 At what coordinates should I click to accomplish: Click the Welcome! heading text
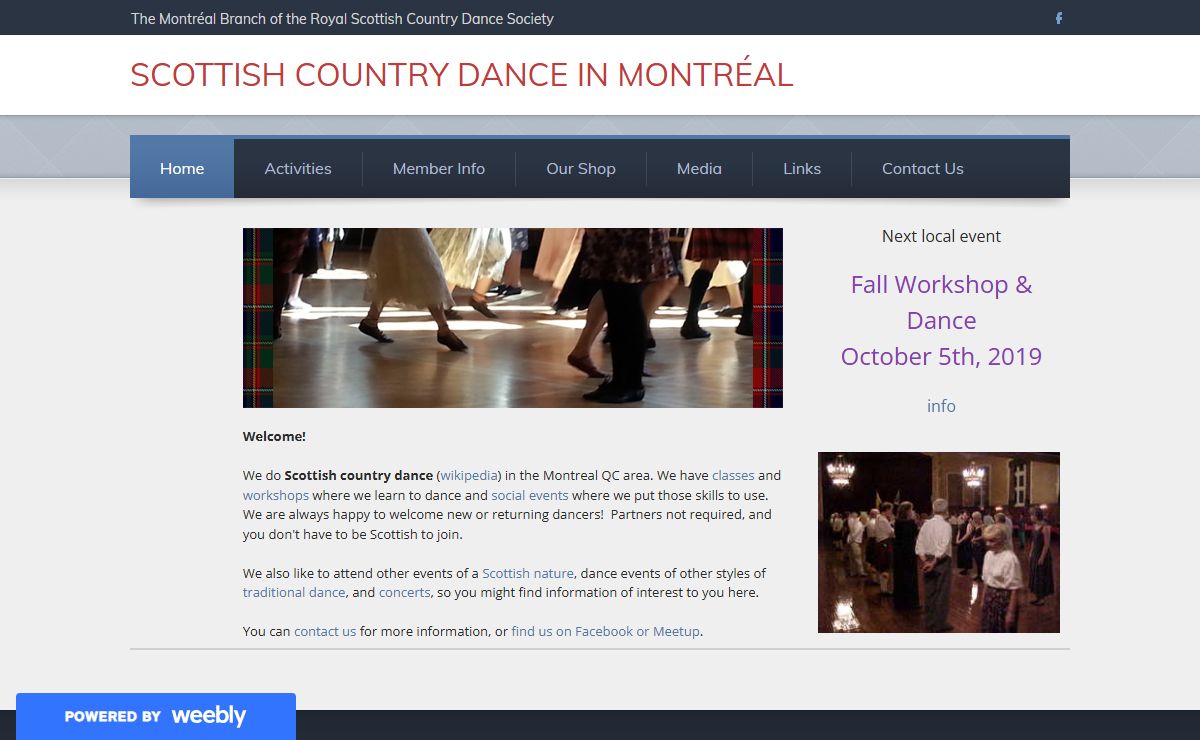click(274, 437)
